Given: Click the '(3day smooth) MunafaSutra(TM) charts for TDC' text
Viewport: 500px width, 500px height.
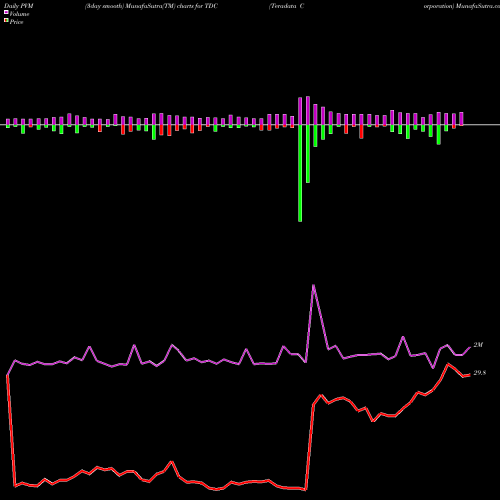Looking at the screenshot, I should (151, 6).
